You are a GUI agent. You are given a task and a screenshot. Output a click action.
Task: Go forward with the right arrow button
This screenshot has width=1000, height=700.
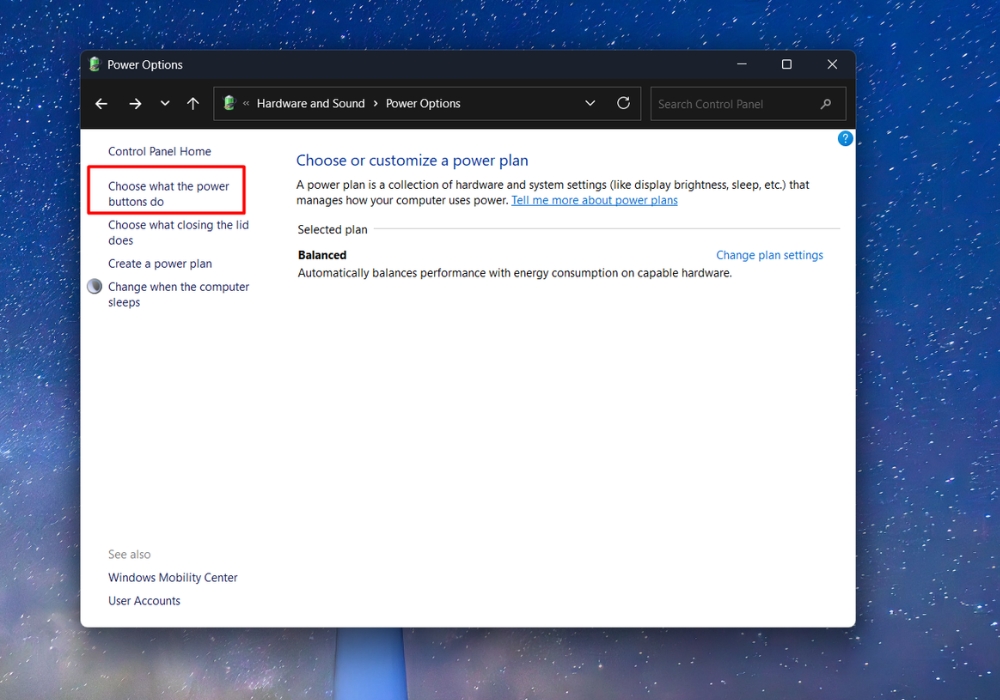click(x=135, y=103)
